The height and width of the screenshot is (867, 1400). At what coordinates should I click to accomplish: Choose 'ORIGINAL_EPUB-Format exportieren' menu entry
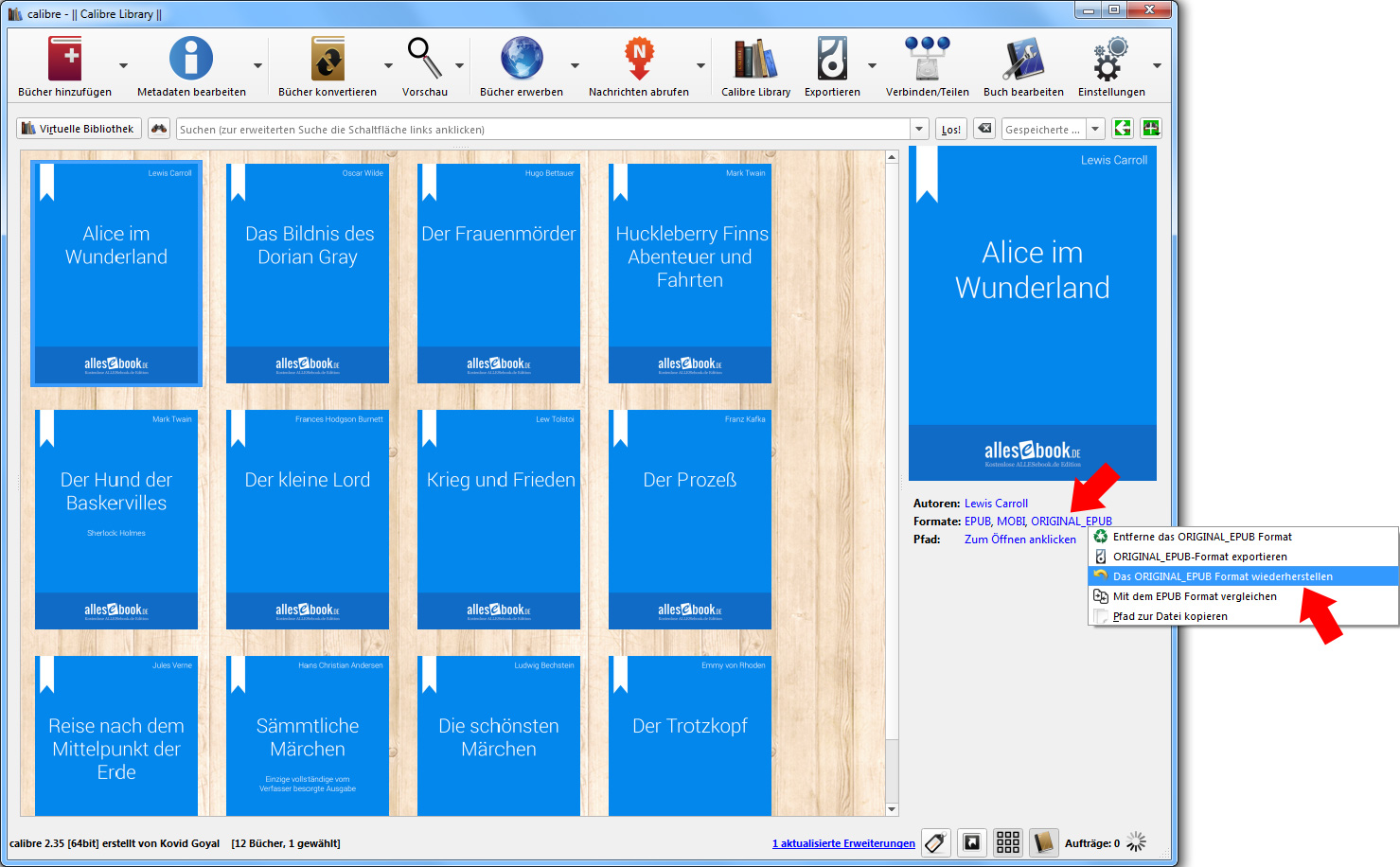[x=1243, y=557]
